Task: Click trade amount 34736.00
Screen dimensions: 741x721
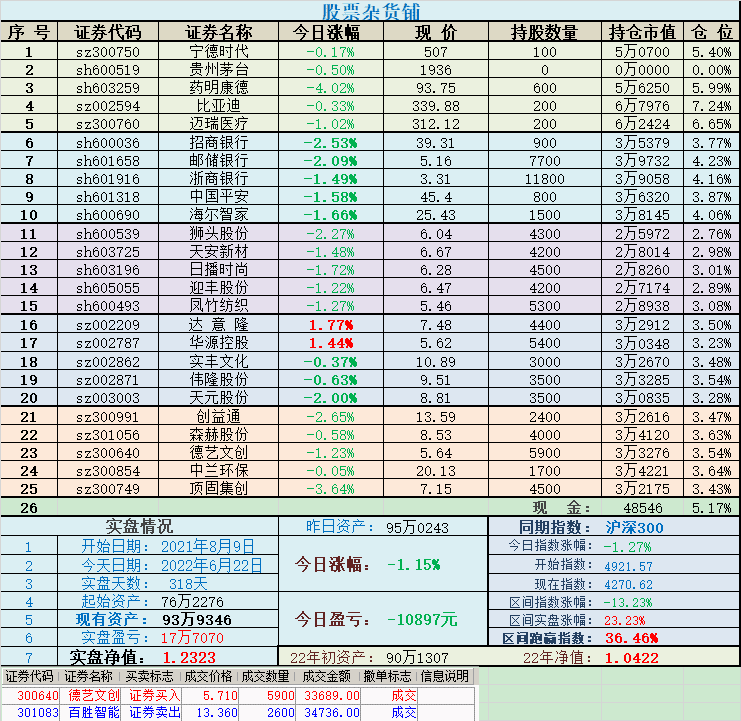Action: (332, 712)
